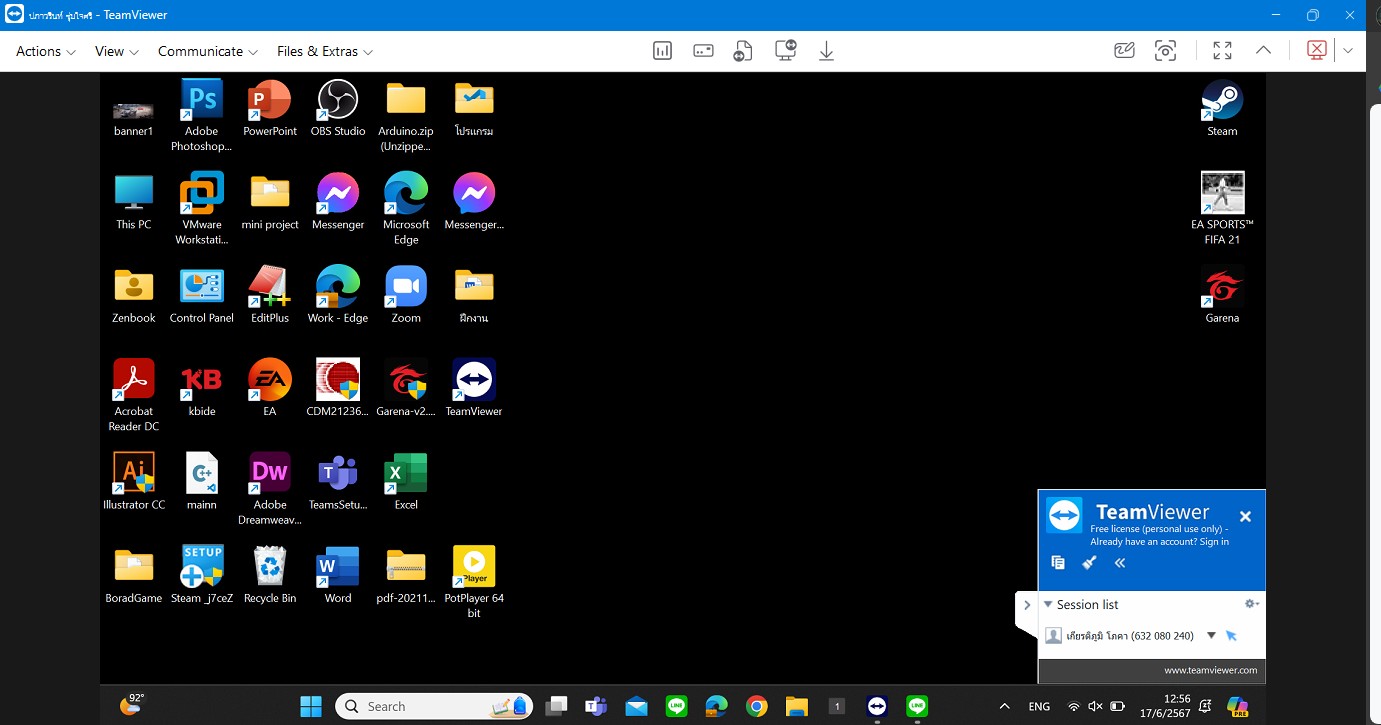Image resolution: width=1381 pixels, height=725 pixels.
Task: Select the PowerPoint desktop shortcut
Action: tap(270, 109)
